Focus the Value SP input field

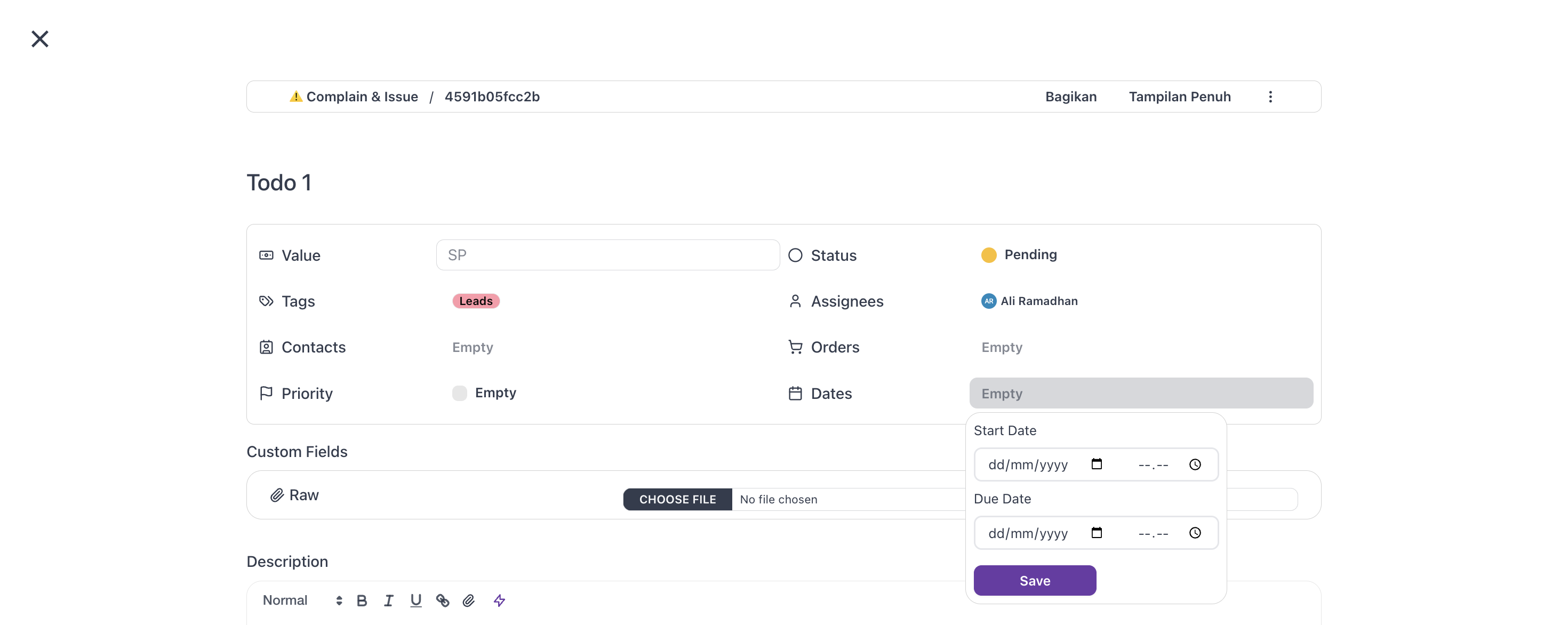tap(607, 255)
